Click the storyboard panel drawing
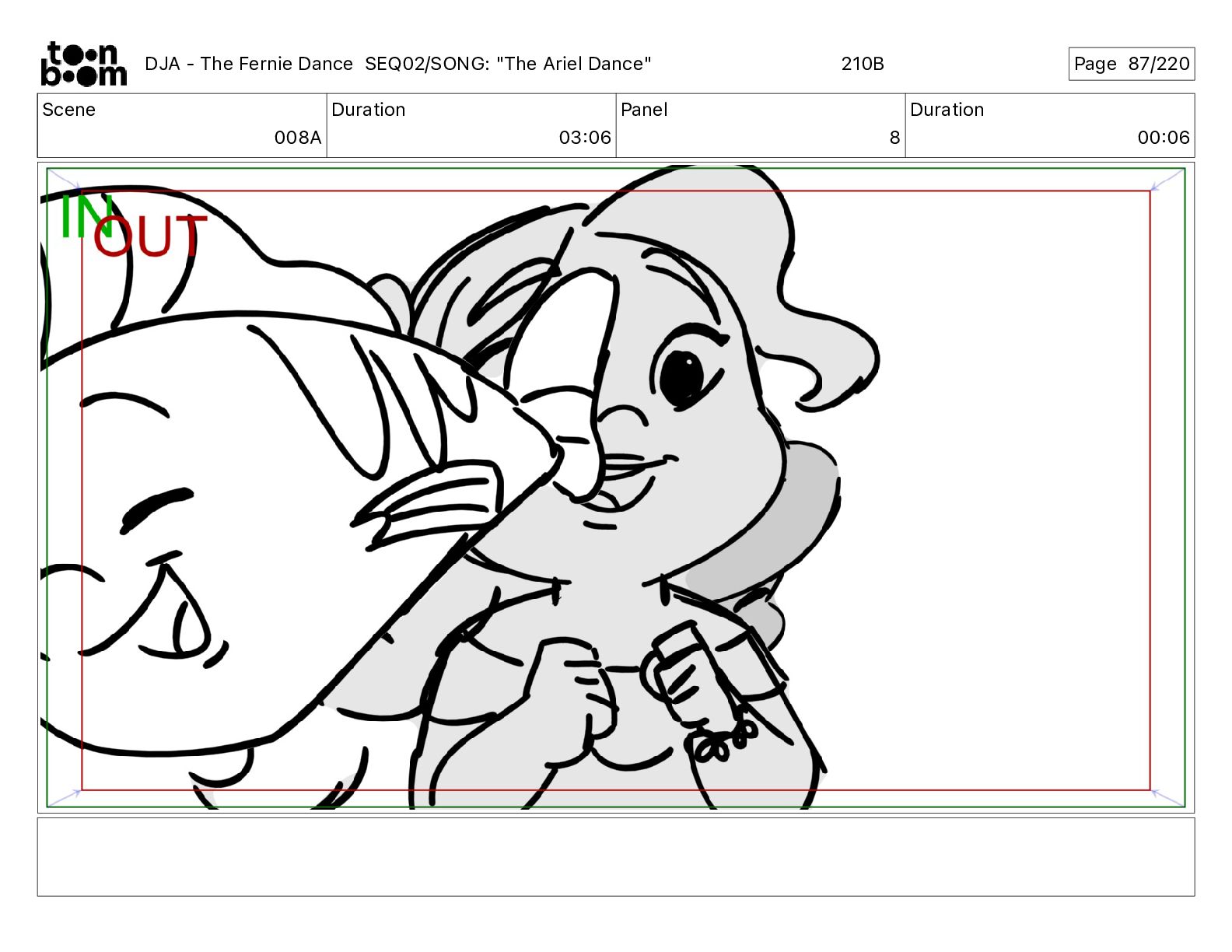 click(616, 488)
